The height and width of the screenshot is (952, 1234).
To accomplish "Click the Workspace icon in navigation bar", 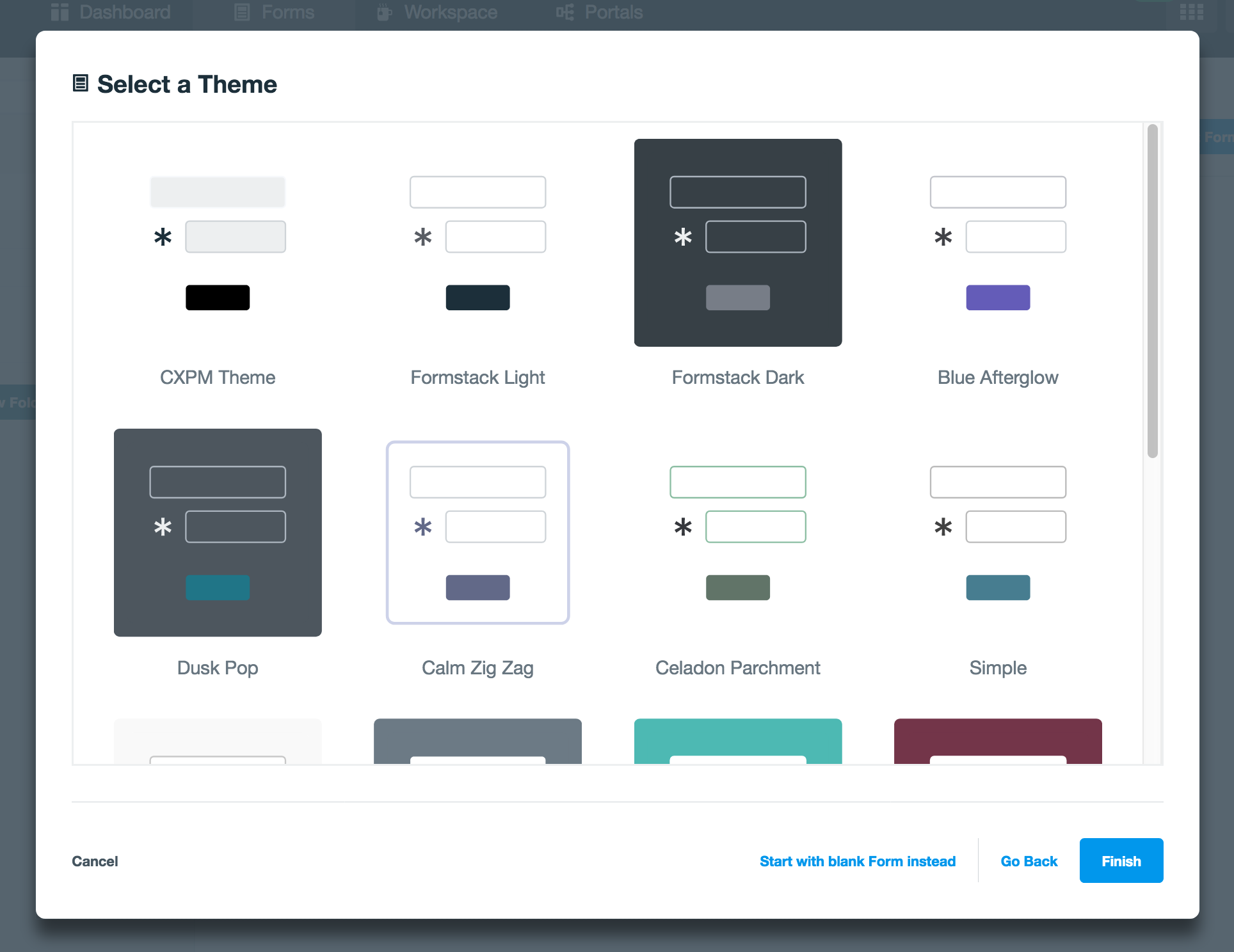I will point(384,12).
